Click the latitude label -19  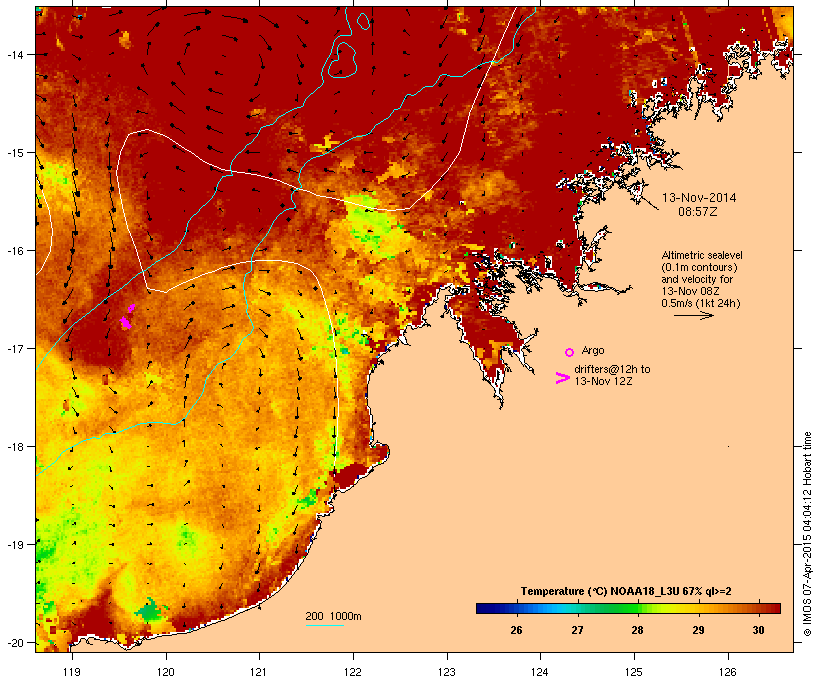[x=14, y=545]
